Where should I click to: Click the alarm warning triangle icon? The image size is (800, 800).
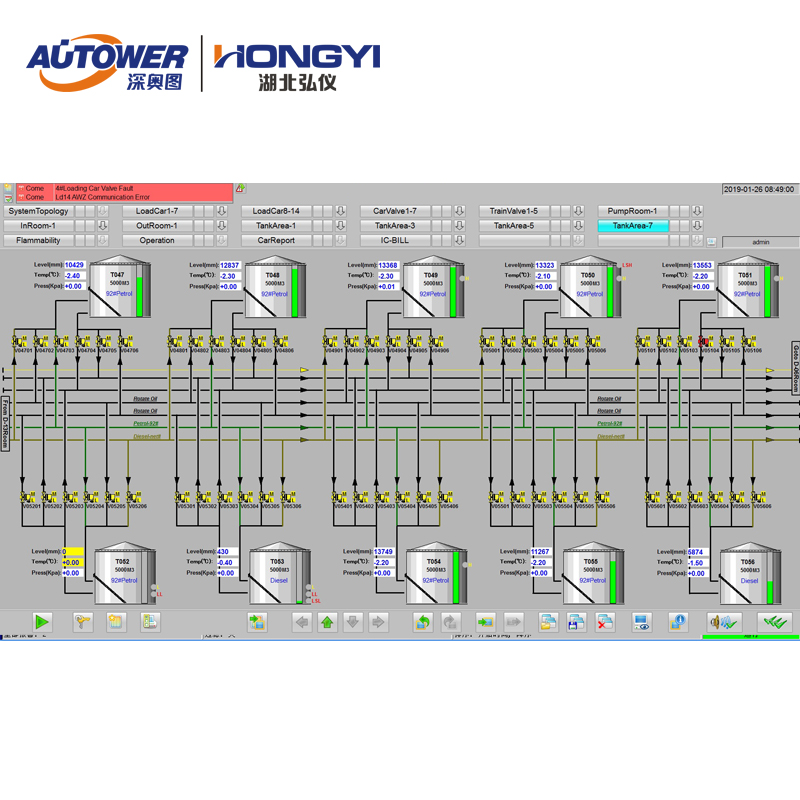pos(240,188)
